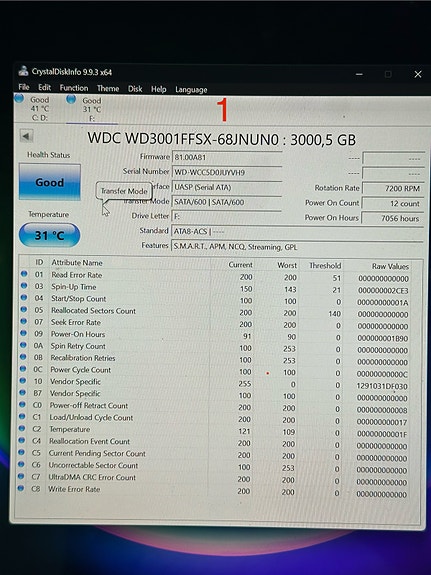Screen dimensions: 431x575
Task: Click status dot for Start/Stop Count
Action: coord(24,297)
